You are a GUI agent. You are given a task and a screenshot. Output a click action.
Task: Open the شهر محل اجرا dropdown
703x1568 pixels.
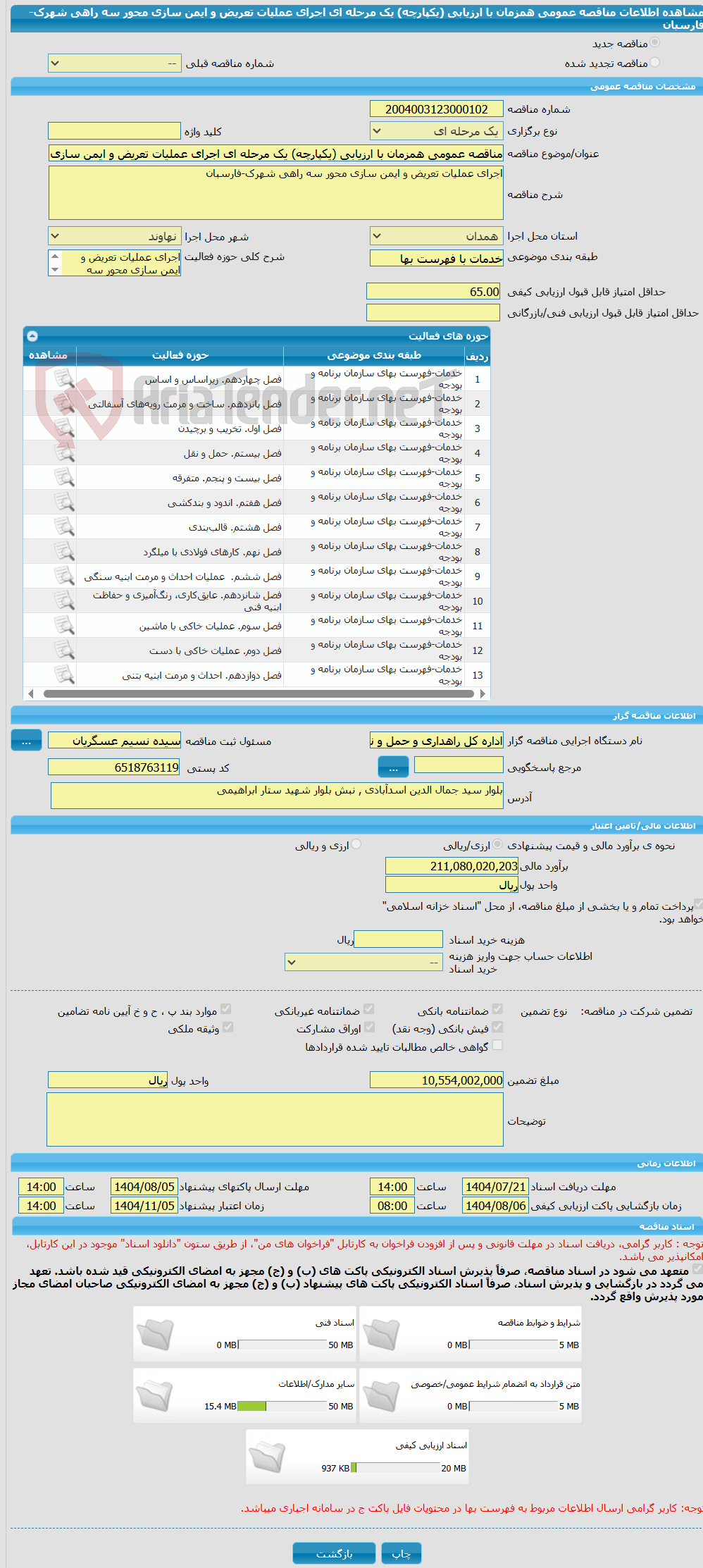[114, 236]
